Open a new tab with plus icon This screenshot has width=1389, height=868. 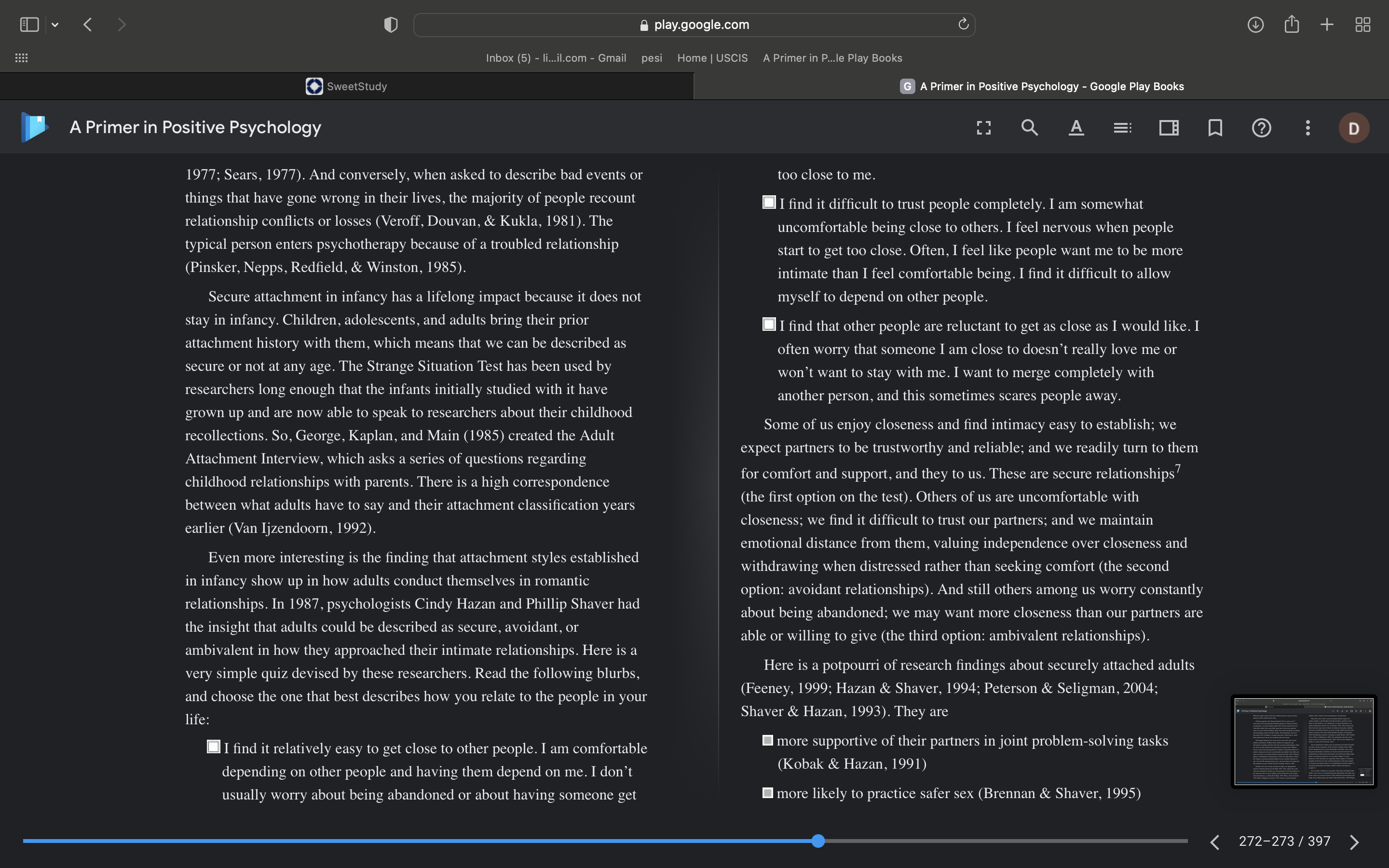[x=1327, y=25]
